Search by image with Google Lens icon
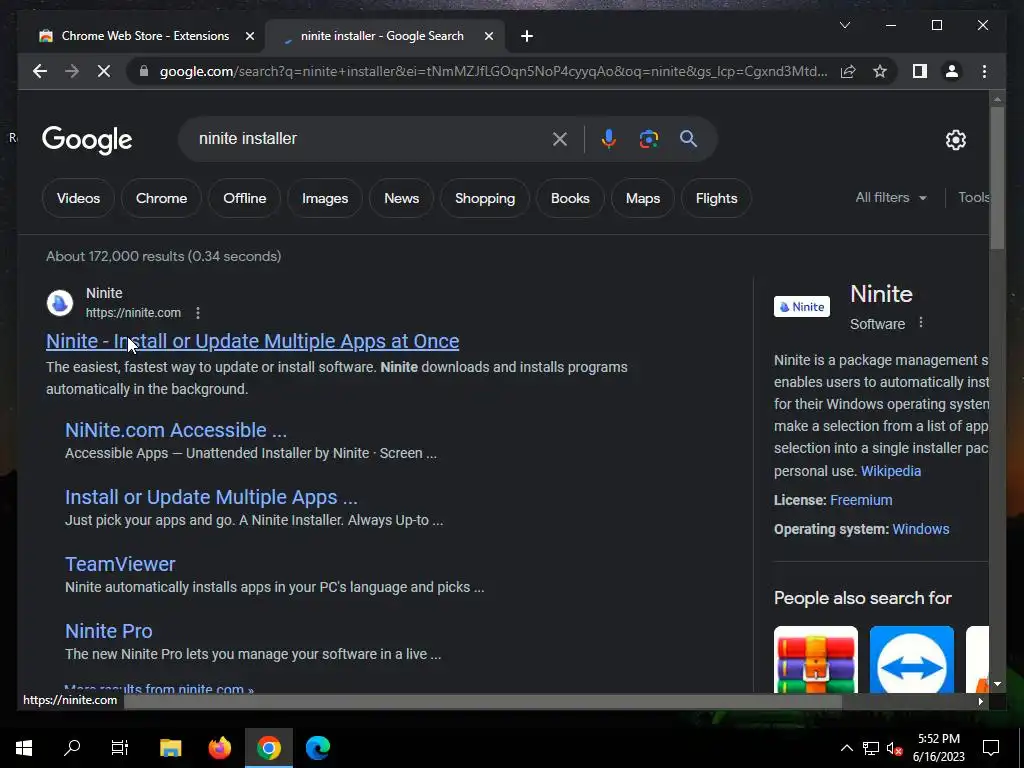1024x768 pixels. pos(648,138)
